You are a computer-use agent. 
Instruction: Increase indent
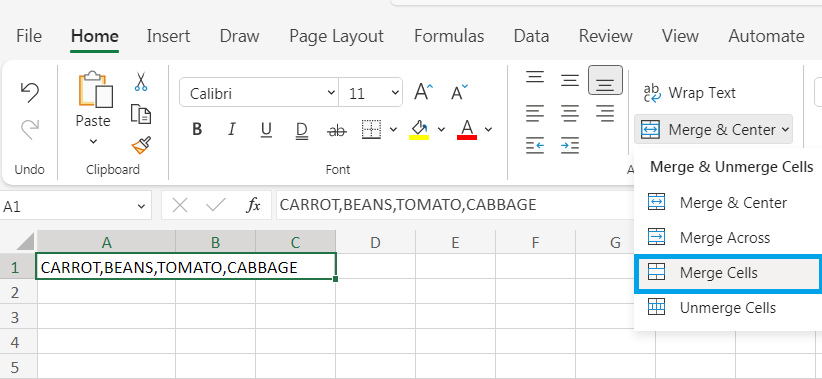pos(570,145)
